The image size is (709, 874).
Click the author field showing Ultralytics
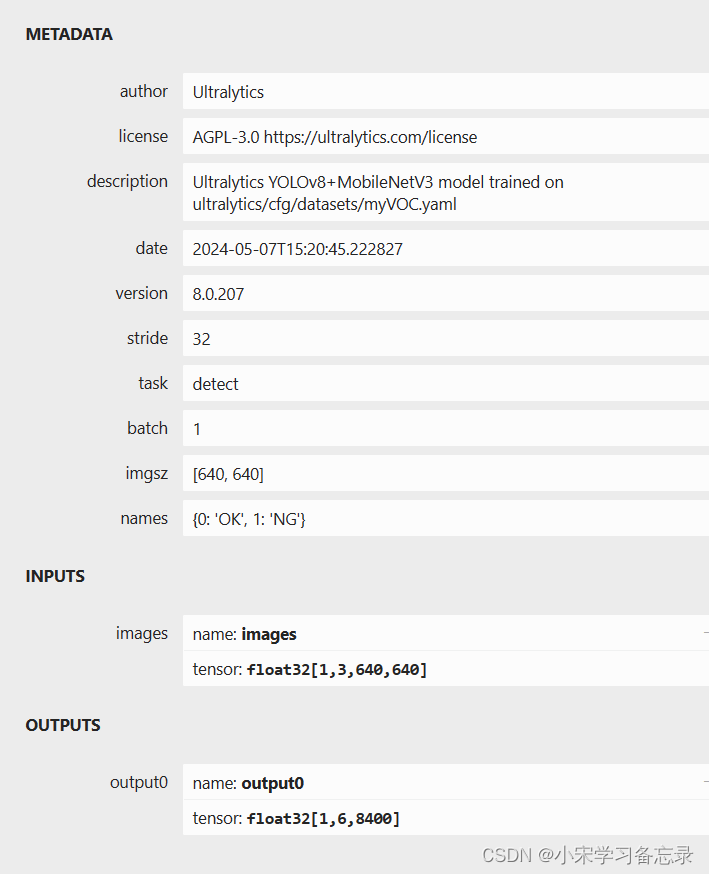pos(446,91)
